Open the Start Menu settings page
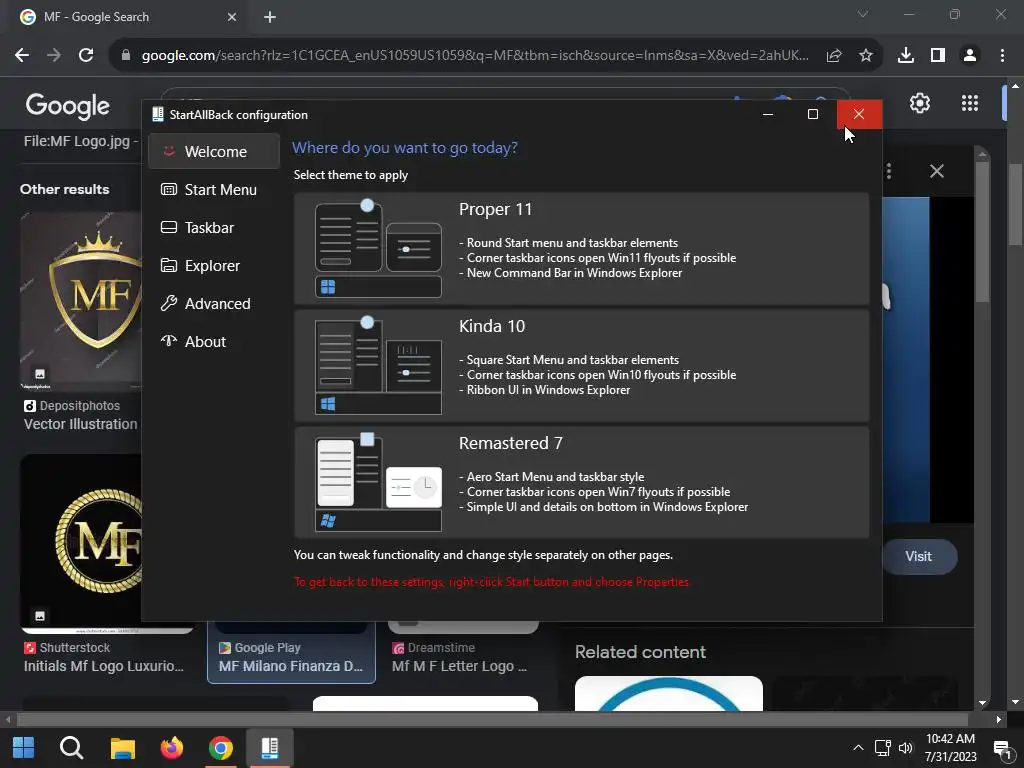Viewport: 1024px width, 768px height. [214, 189]
